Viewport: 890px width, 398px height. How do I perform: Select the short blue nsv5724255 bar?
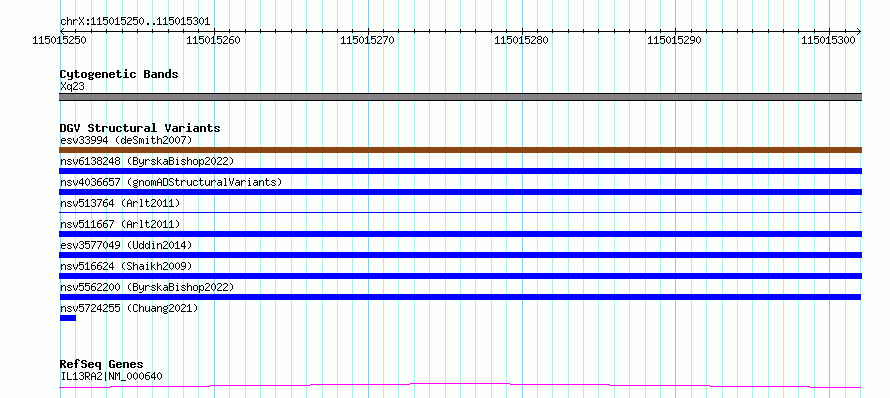[68, 318]
